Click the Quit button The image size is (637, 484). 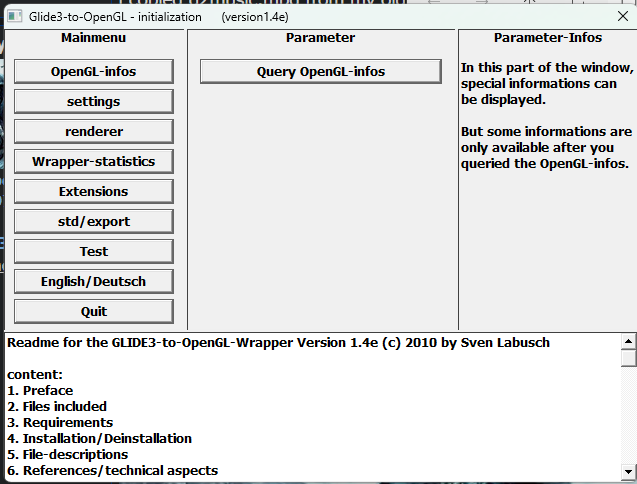[94, 312]
